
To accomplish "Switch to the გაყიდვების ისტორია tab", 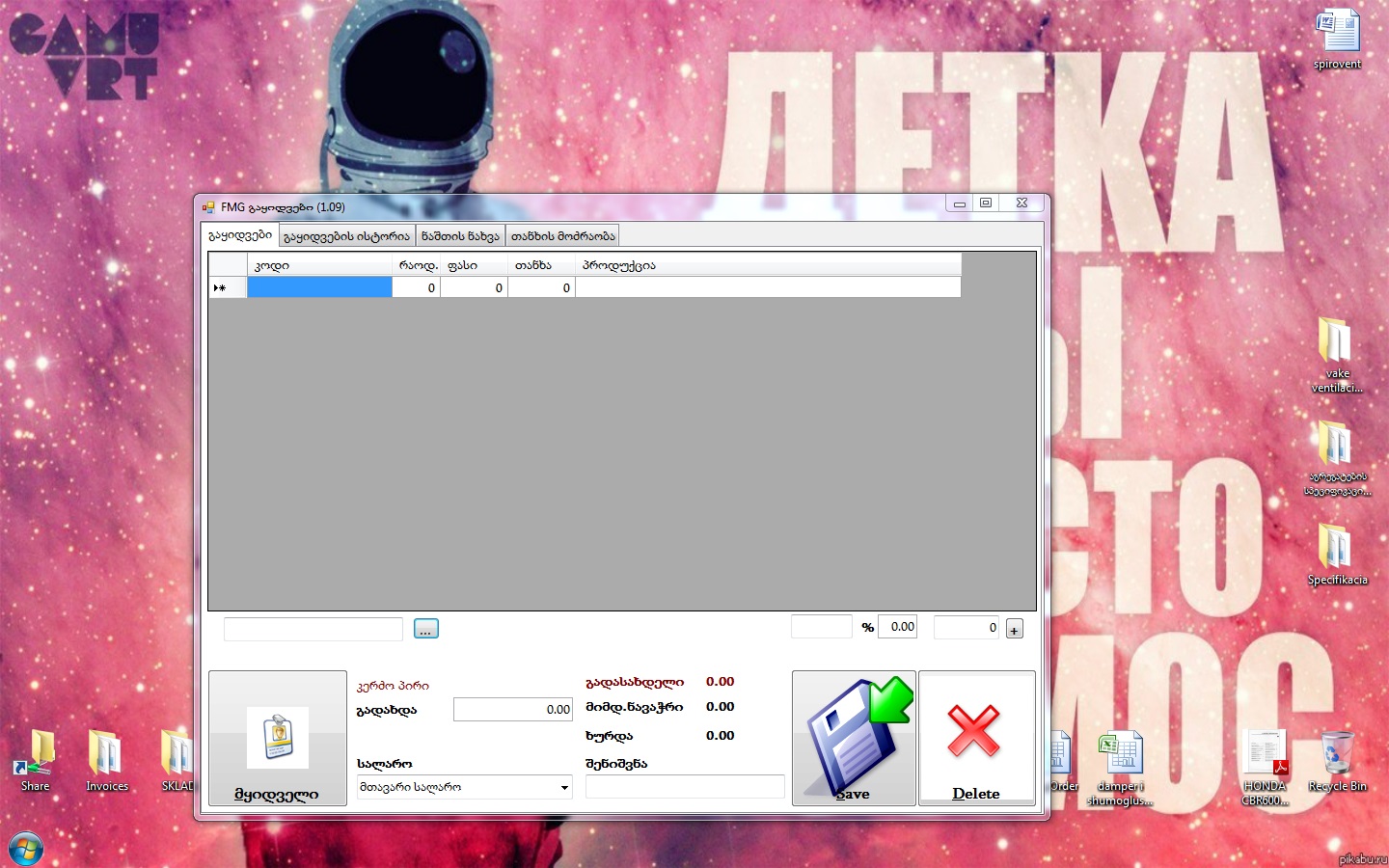I will tap(346, 236).
